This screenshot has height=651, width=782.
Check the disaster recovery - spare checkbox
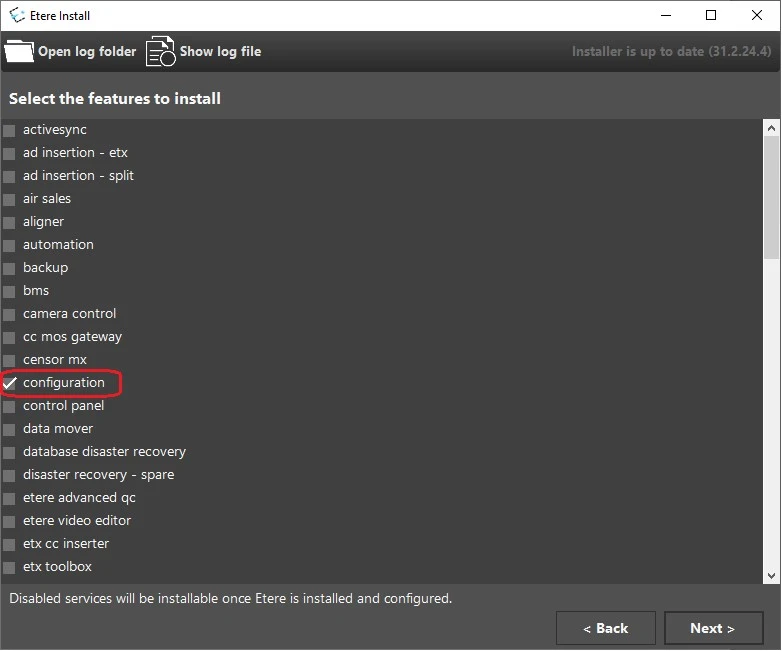[9, 475]
